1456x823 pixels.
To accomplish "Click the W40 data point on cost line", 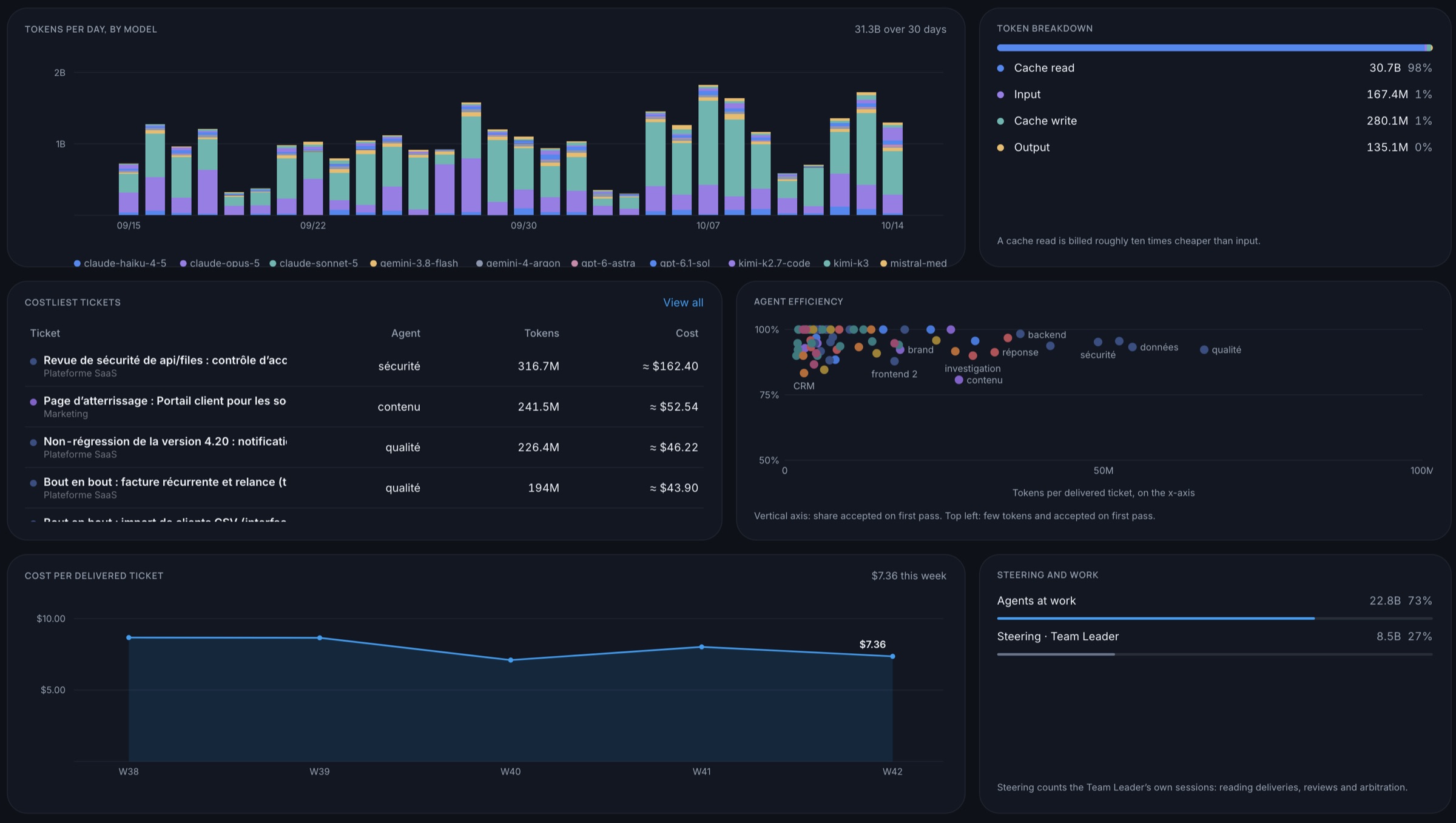I will [511, 660].
